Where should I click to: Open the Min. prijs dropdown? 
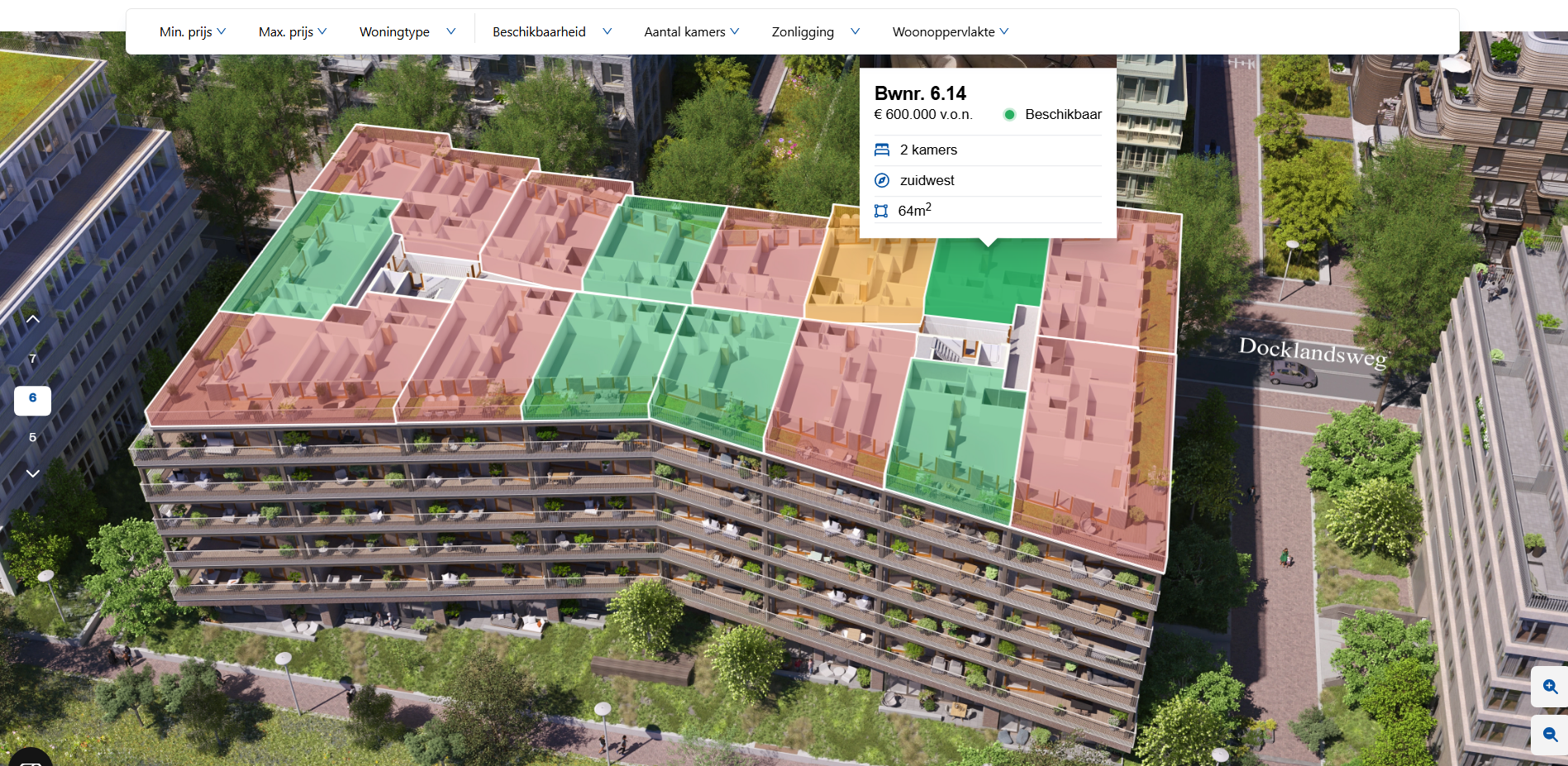point(193,31)
